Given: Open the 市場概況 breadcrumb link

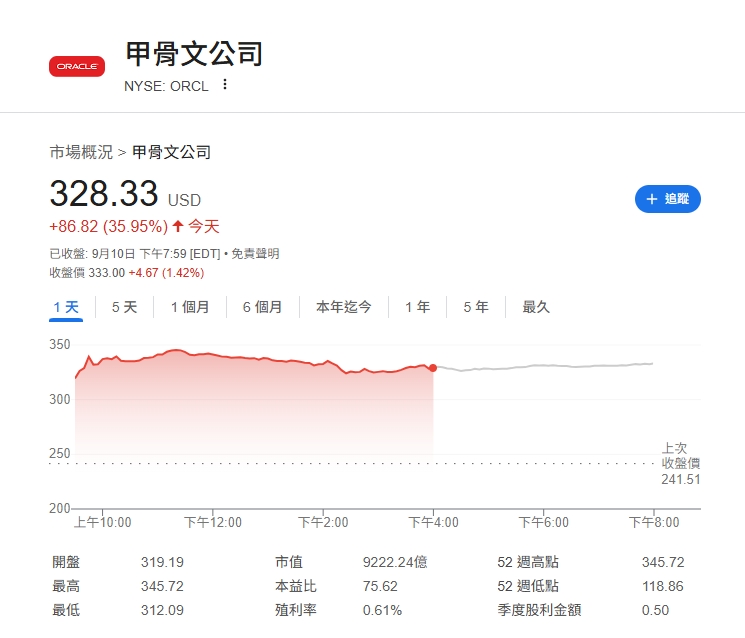Looking at the screenshot, I should 81,152.
